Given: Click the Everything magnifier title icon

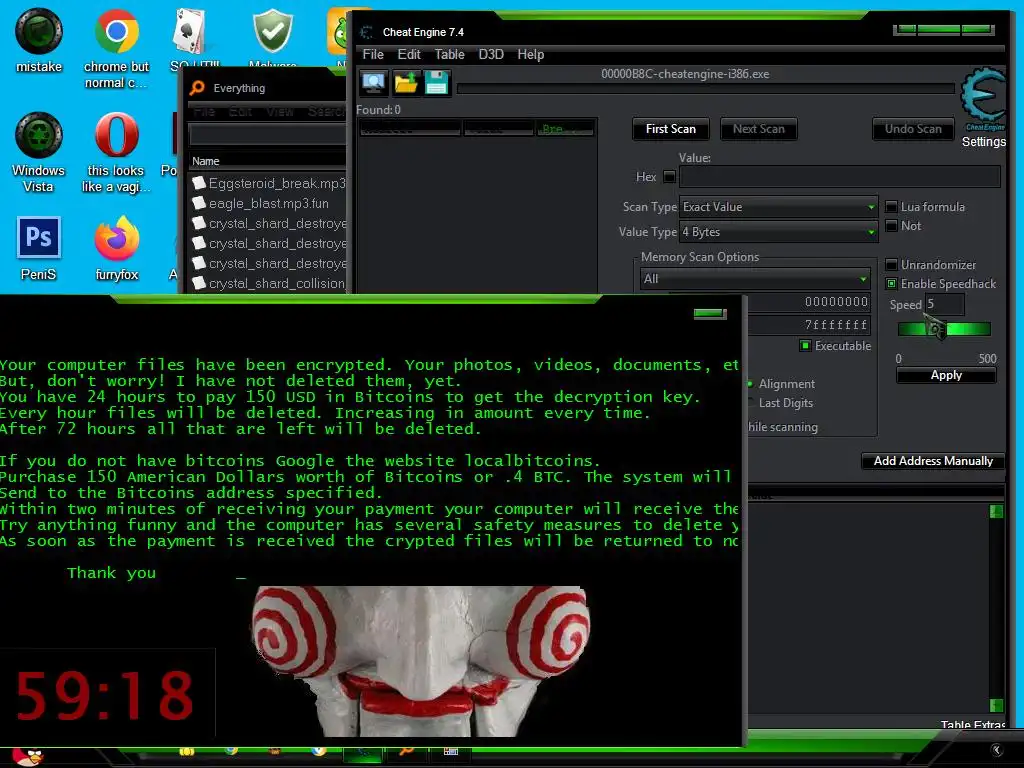Looking at the screenshot, I should pos(197,88).
